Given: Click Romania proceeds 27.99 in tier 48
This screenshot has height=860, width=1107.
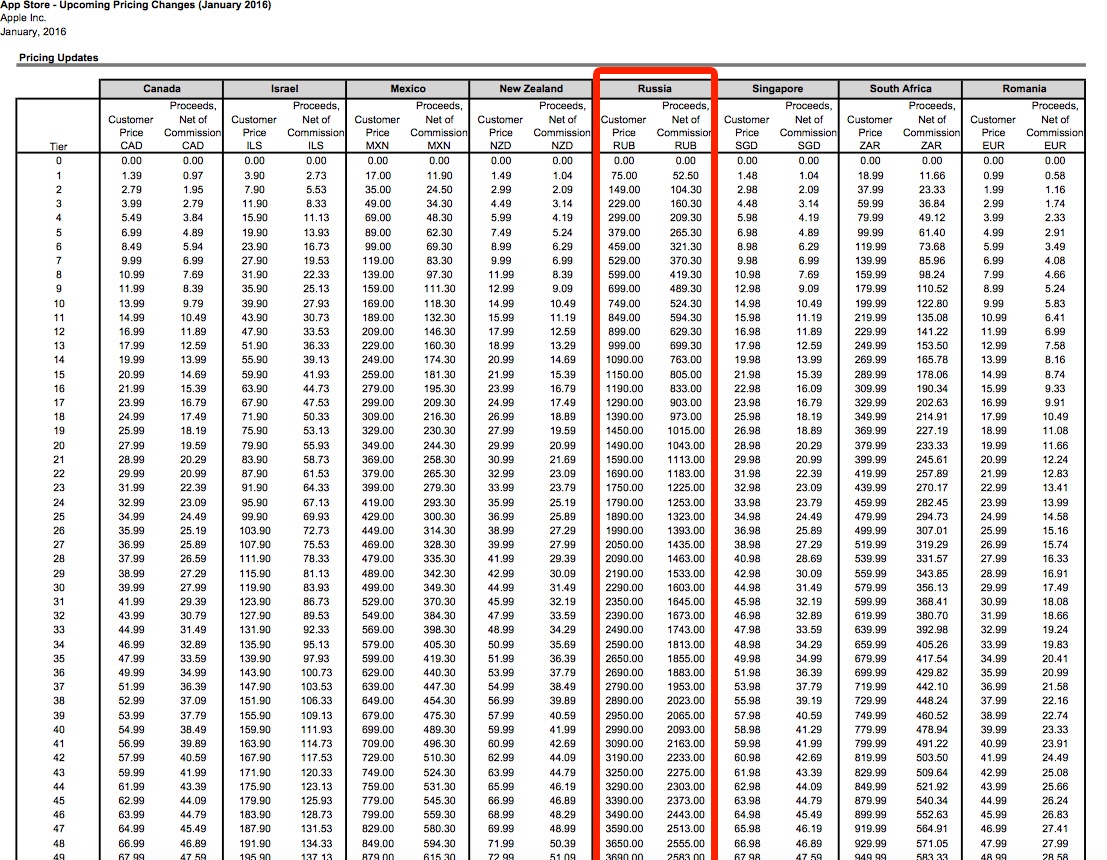Looking at the screenshot, I should (x=1055, y=844).
